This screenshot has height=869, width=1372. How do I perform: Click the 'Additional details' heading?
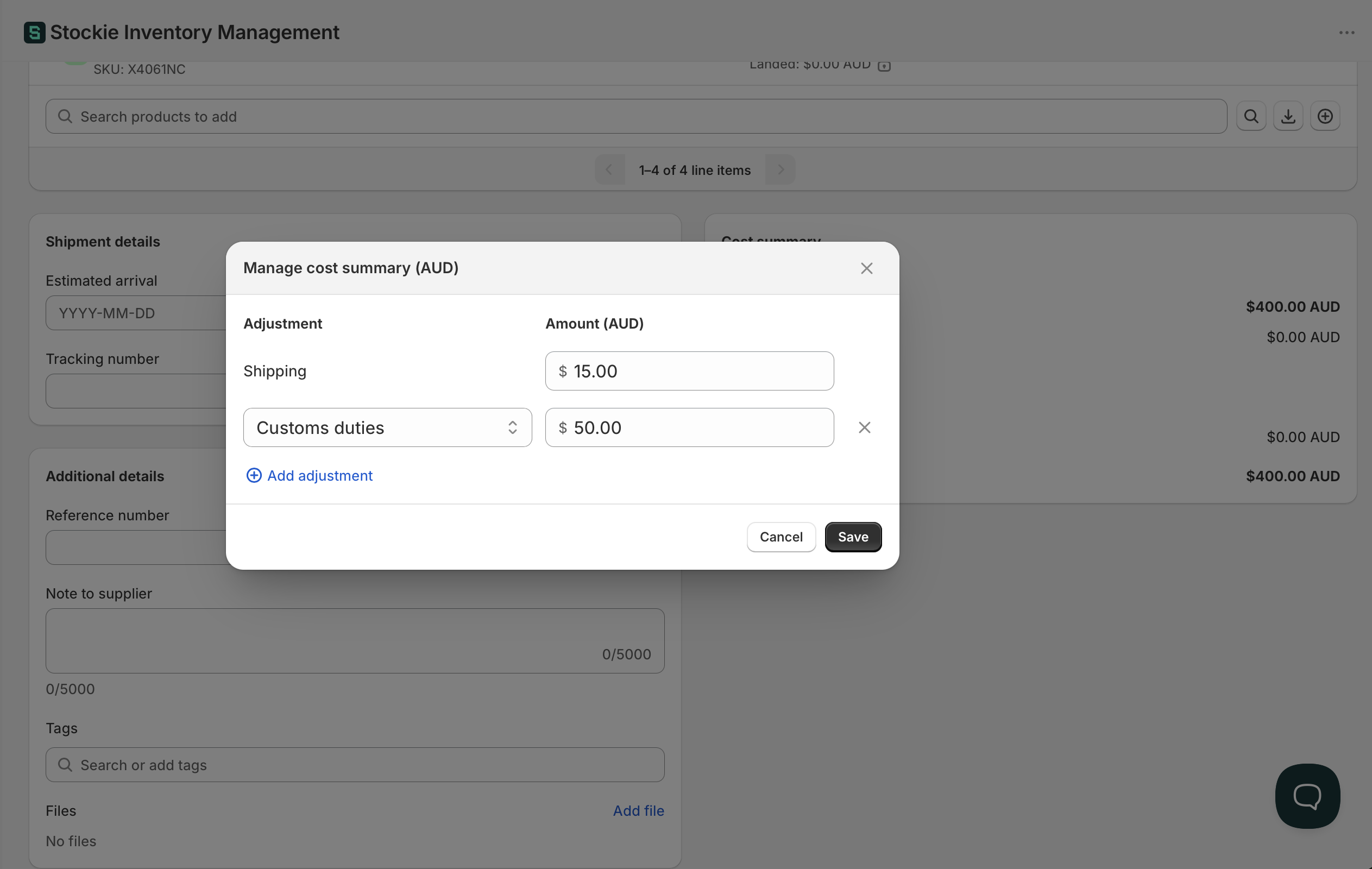105,476
